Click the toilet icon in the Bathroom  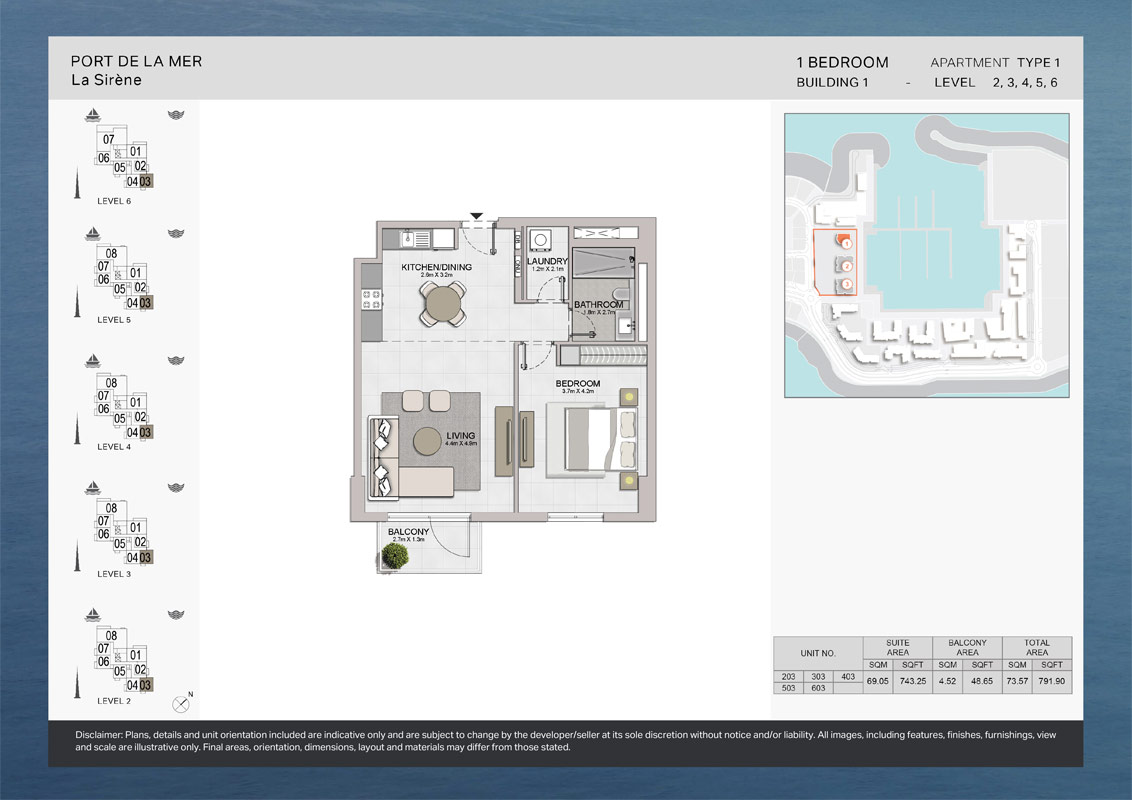621,295
